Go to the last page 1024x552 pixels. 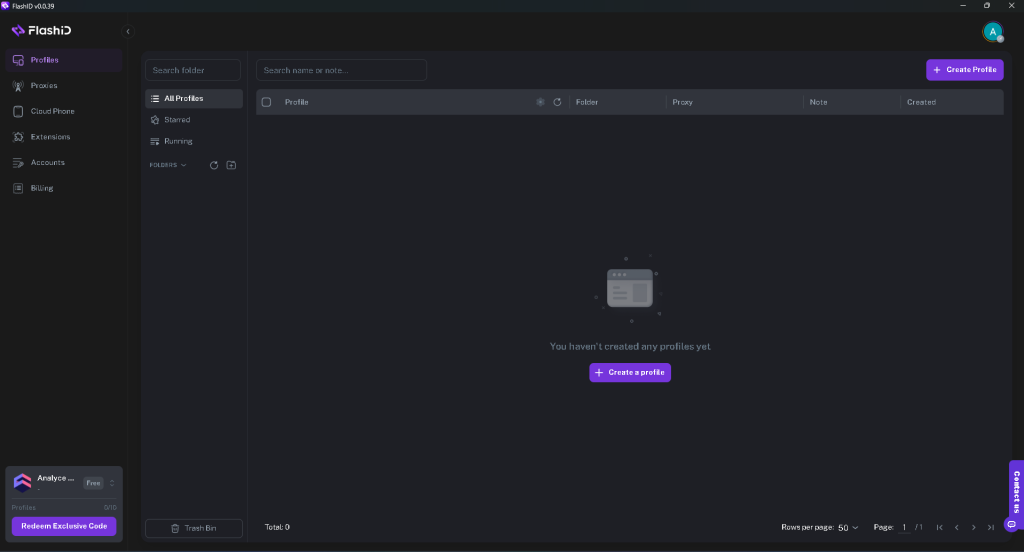pyautogui.click(x=991, y=527)
